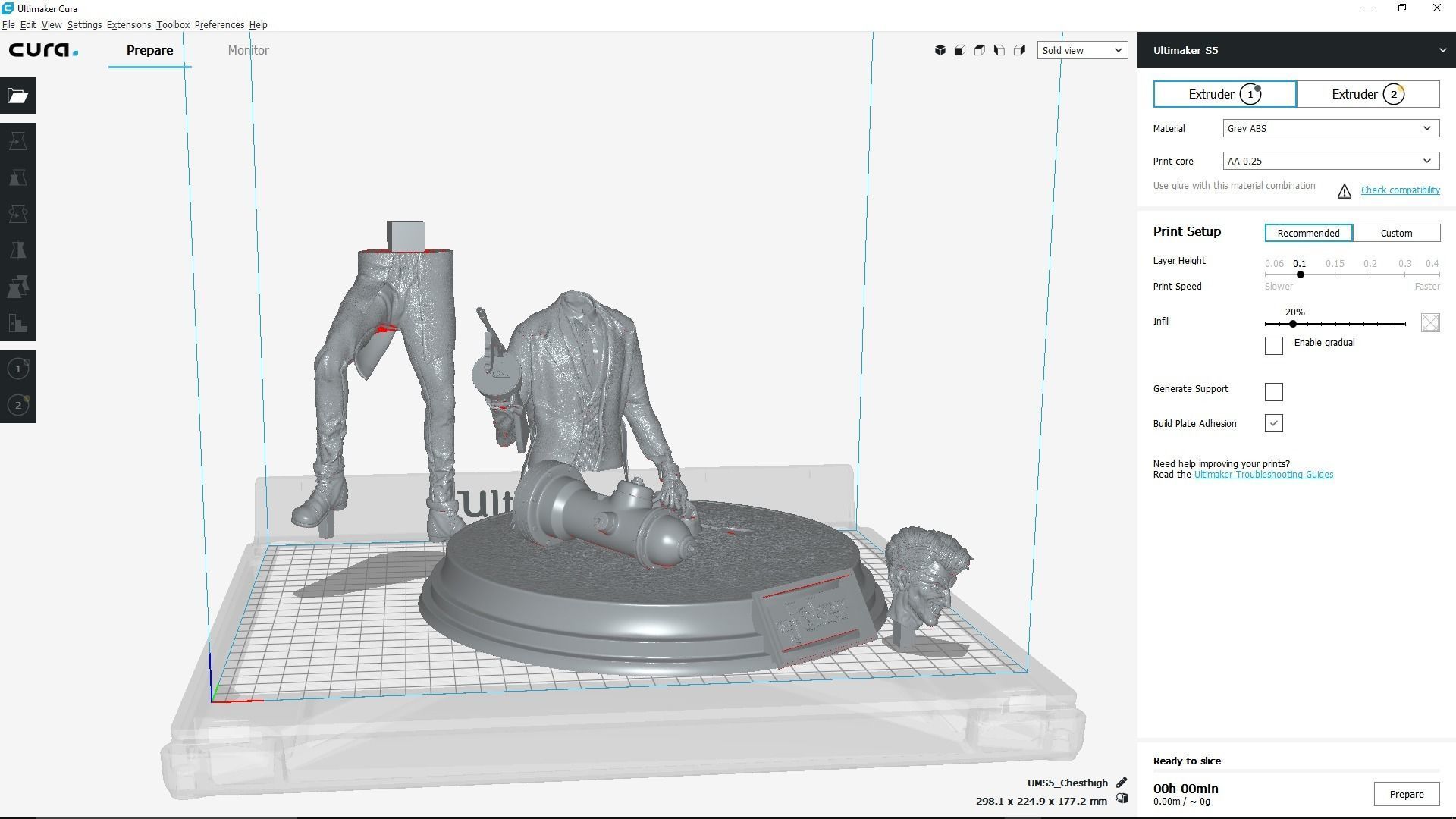Click extruder 2 button in left toolbar
Image resolution: width=1456 pixels, height=819 pixels.
tap(18, 405)
